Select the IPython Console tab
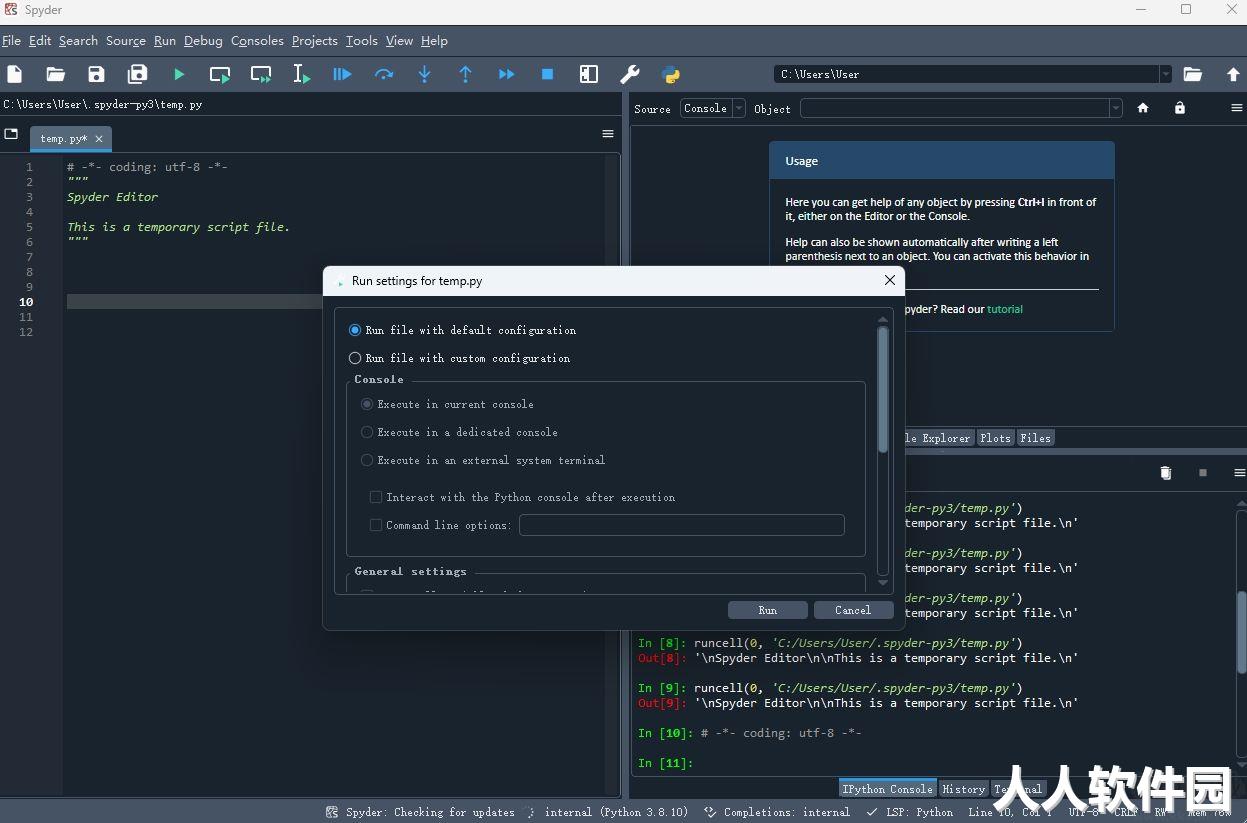This screenshot has height=823, width=1247. click(887, 789)
